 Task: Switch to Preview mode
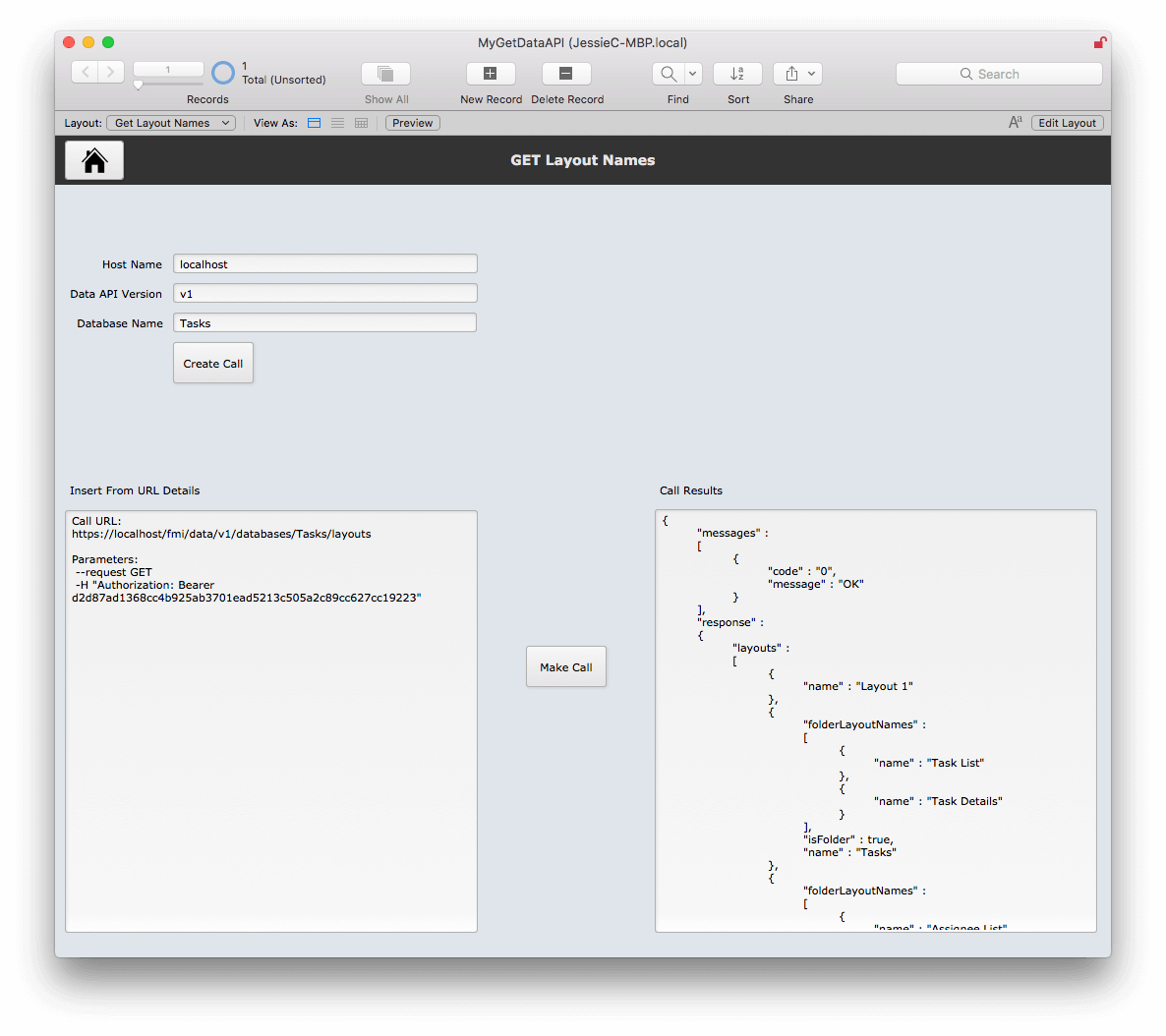pos(412,122)
